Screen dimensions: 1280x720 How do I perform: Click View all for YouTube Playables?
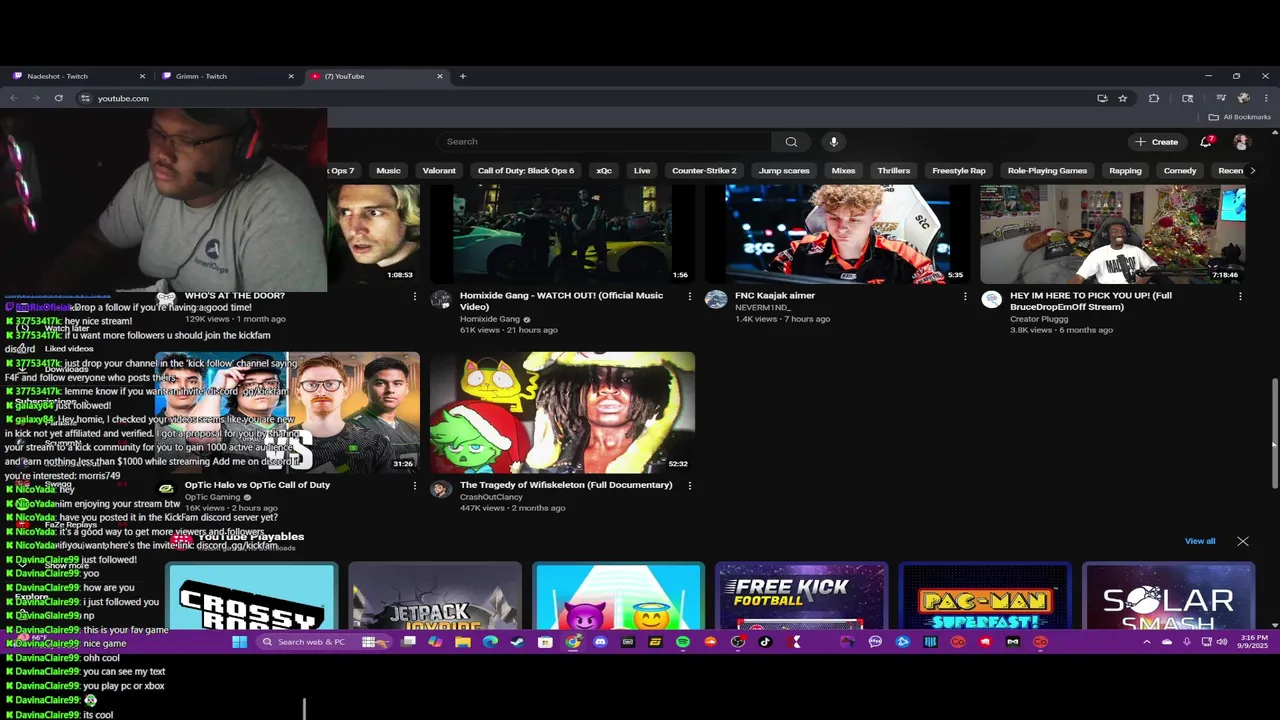pyautogui.click(x=1200, y=541)
